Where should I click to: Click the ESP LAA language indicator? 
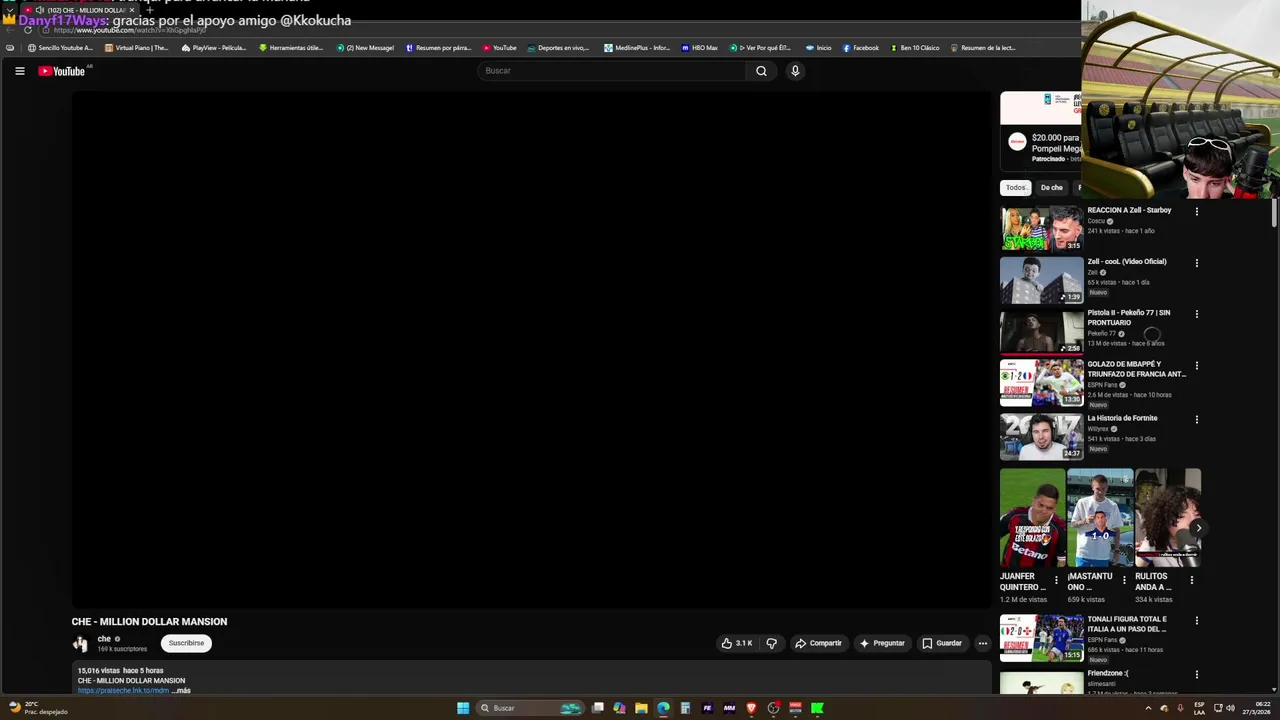(1199, 708)
